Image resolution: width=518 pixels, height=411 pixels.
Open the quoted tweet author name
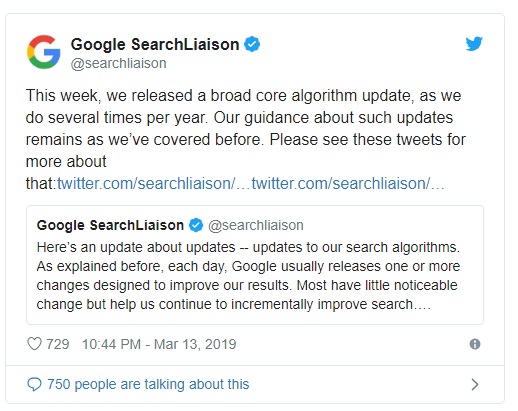[110, 225]
